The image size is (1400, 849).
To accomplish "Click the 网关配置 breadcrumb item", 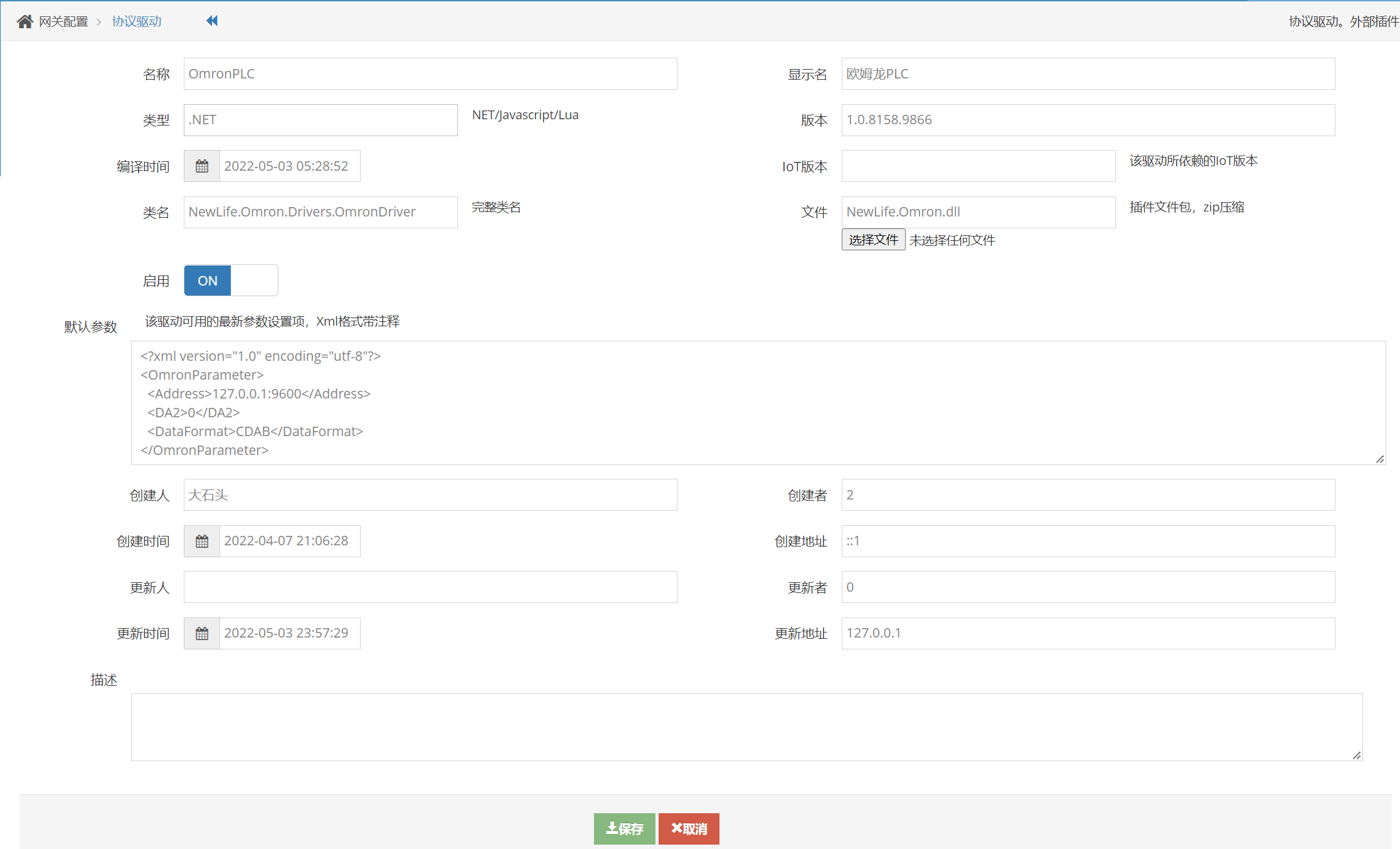I will (x=63, y=21).
